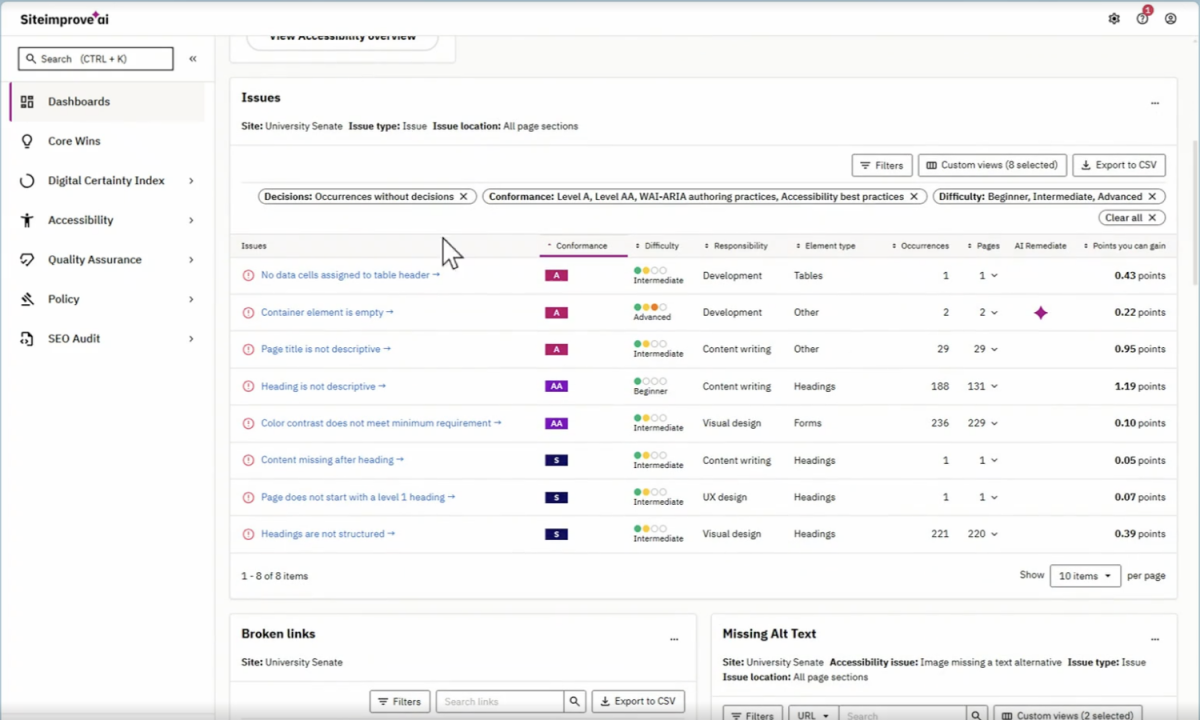Open Heading is not descriptive issue
Image resolution: width=1200 pixels, height=720 pixels.
(323, 386)
